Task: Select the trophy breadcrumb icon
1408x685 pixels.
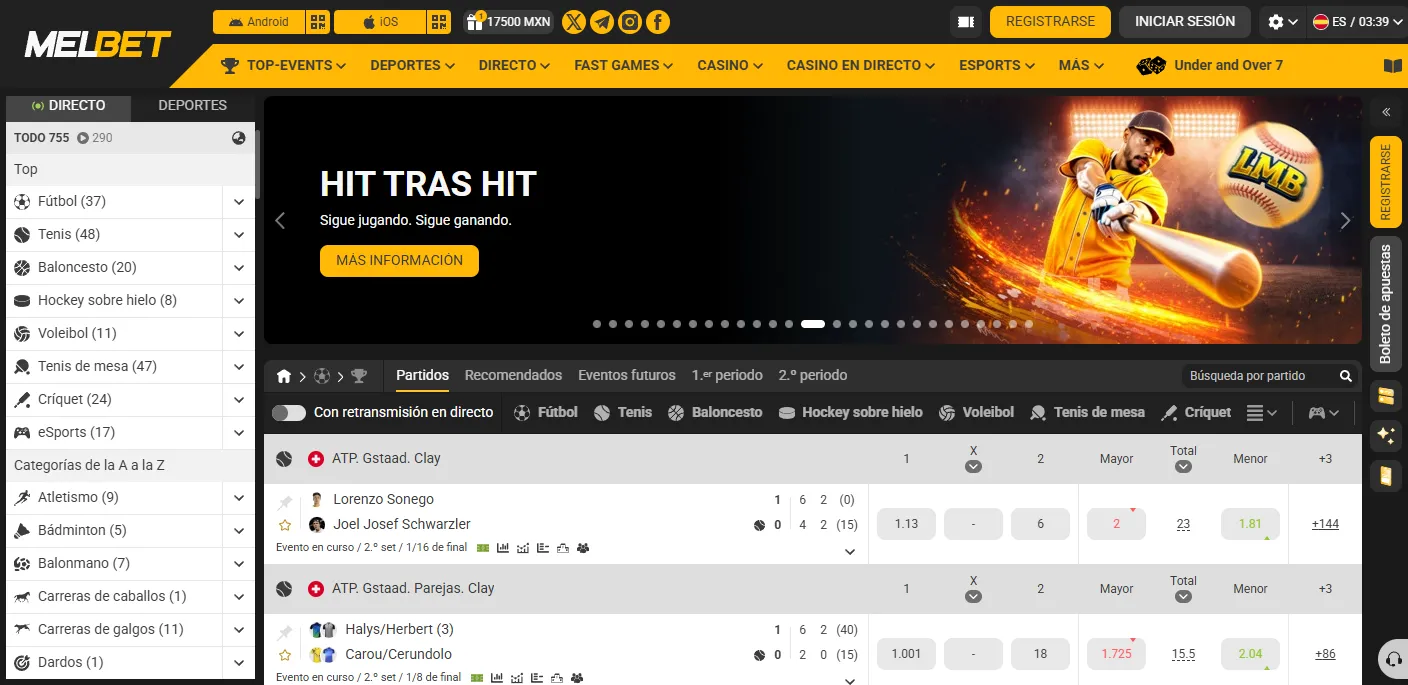Action: click(x=359, y=376)
